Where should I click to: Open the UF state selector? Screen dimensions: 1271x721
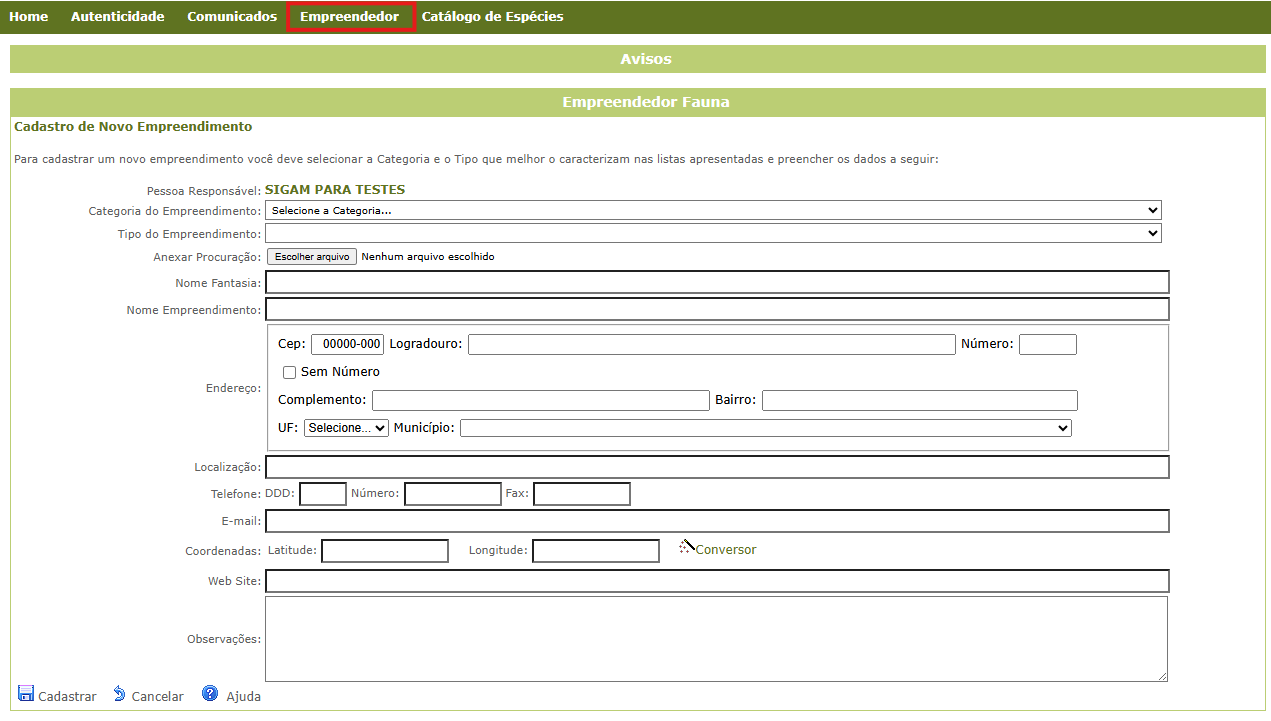pyautogui.click(x=346, y=428)
